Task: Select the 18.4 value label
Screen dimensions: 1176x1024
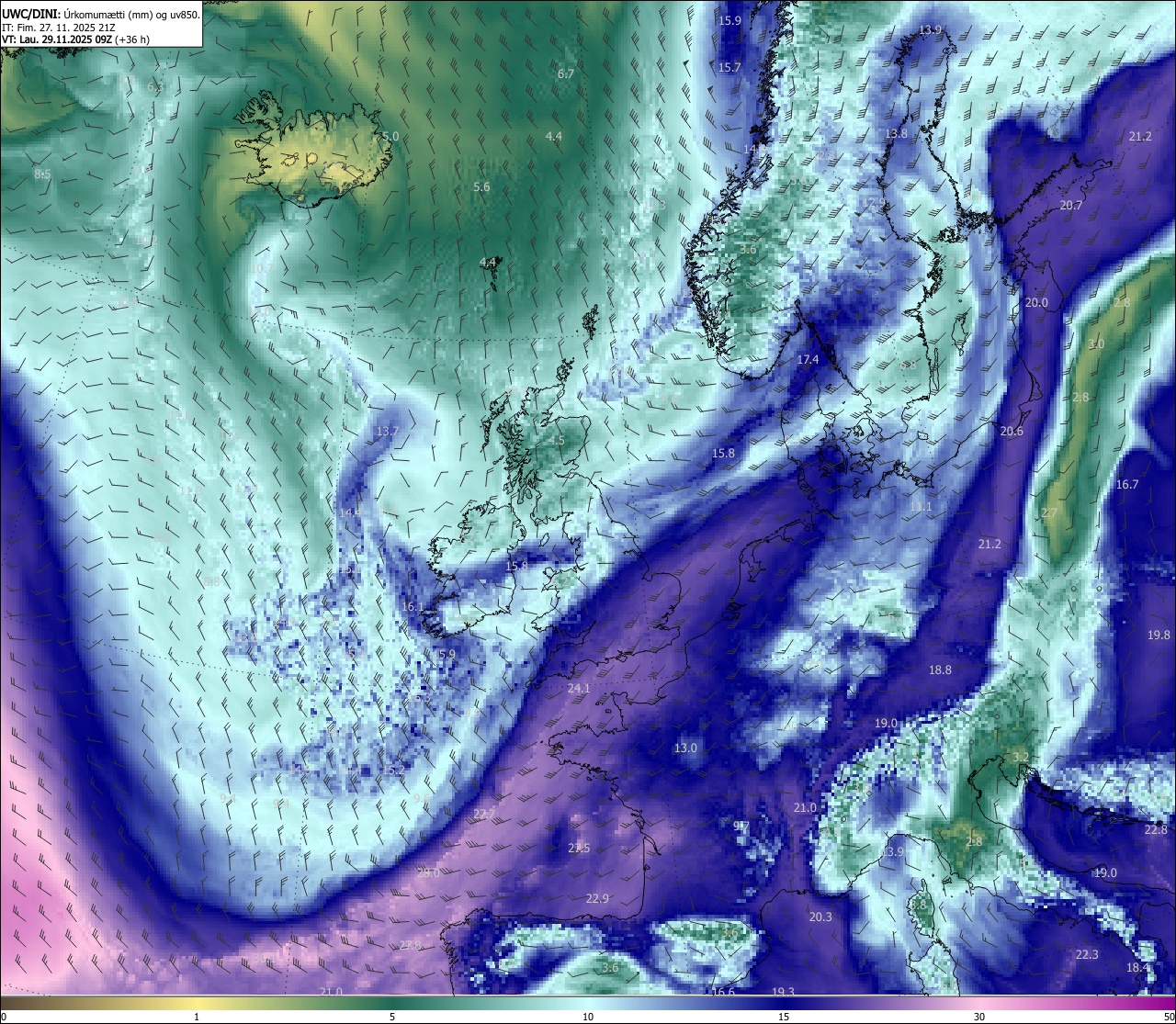Action: click(x=1137, y=967)
